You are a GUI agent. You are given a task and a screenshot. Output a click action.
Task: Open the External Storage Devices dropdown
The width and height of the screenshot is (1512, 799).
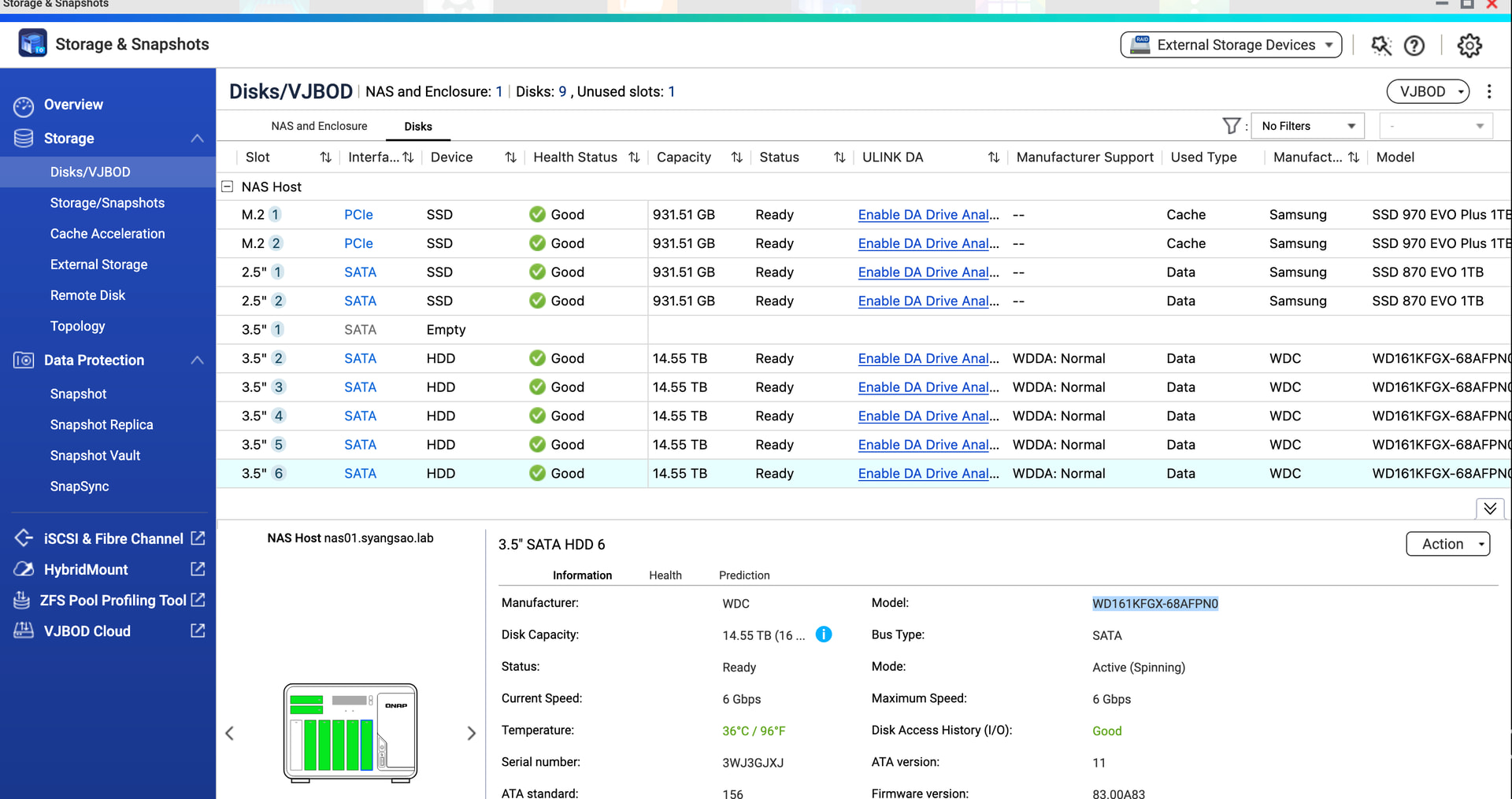[x=1231, y=45]
